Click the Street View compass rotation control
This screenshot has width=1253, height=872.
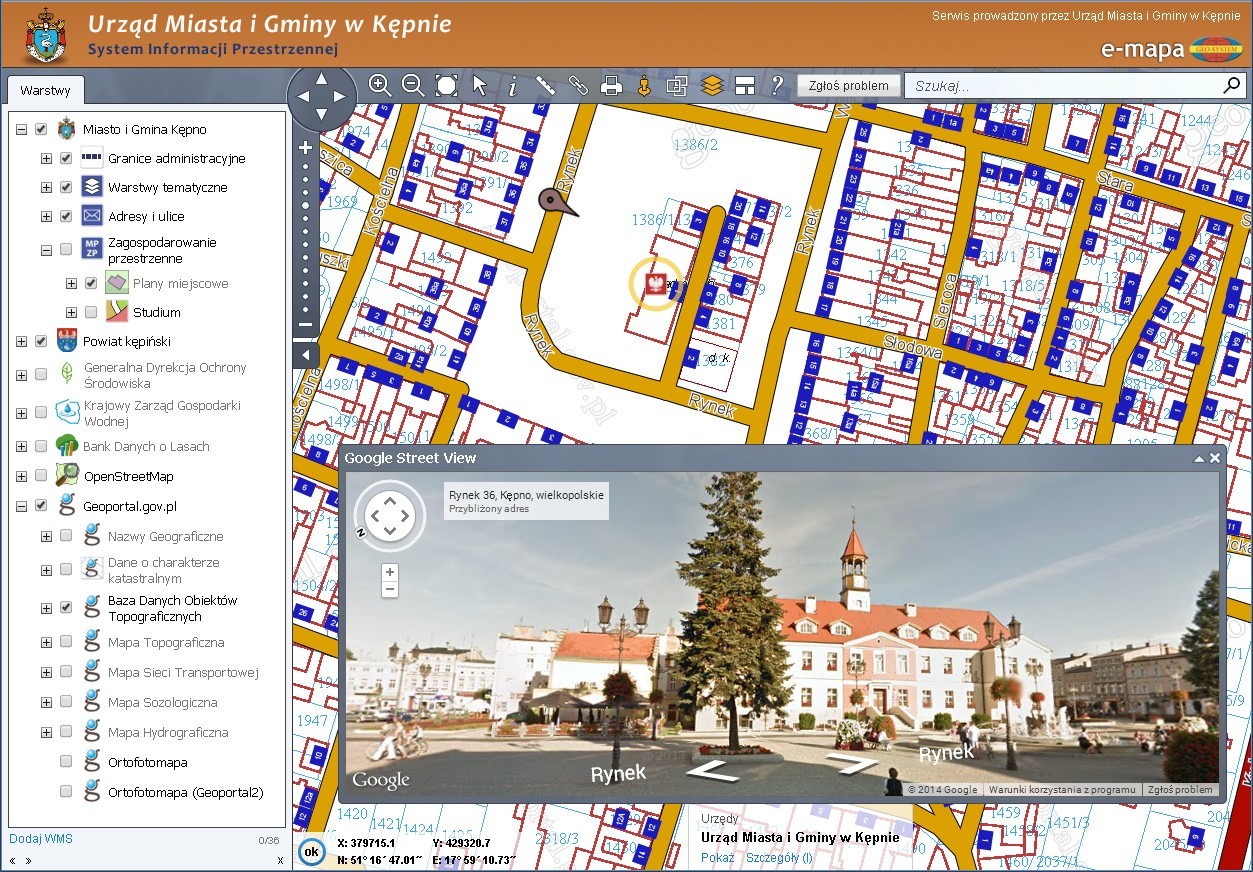click(389, 518)
